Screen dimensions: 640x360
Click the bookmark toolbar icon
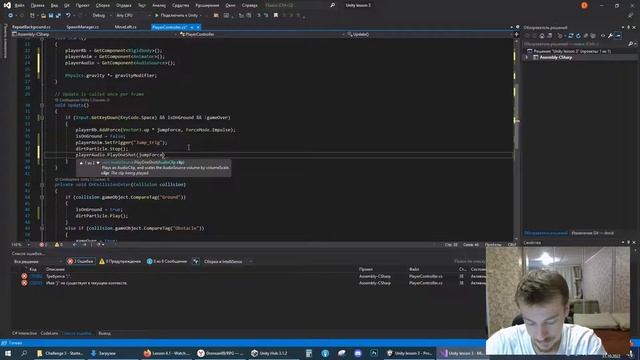tap(276, 16)
